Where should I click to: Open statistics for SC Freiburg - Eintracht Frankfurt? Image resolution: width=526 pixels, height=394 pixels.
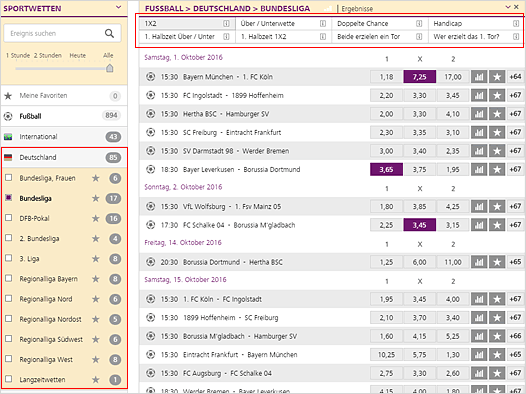[x=479, y=132]
